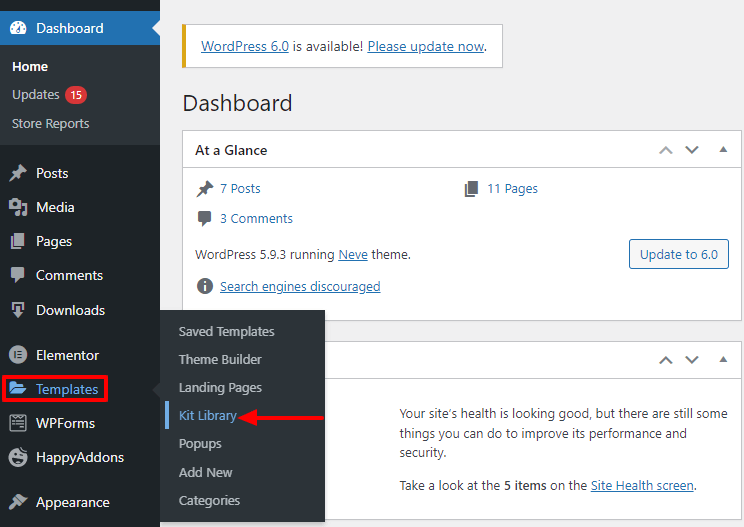The image size is (744, 527).
Task: Click the Neve theme link
Action: click(x=353, y=255)
